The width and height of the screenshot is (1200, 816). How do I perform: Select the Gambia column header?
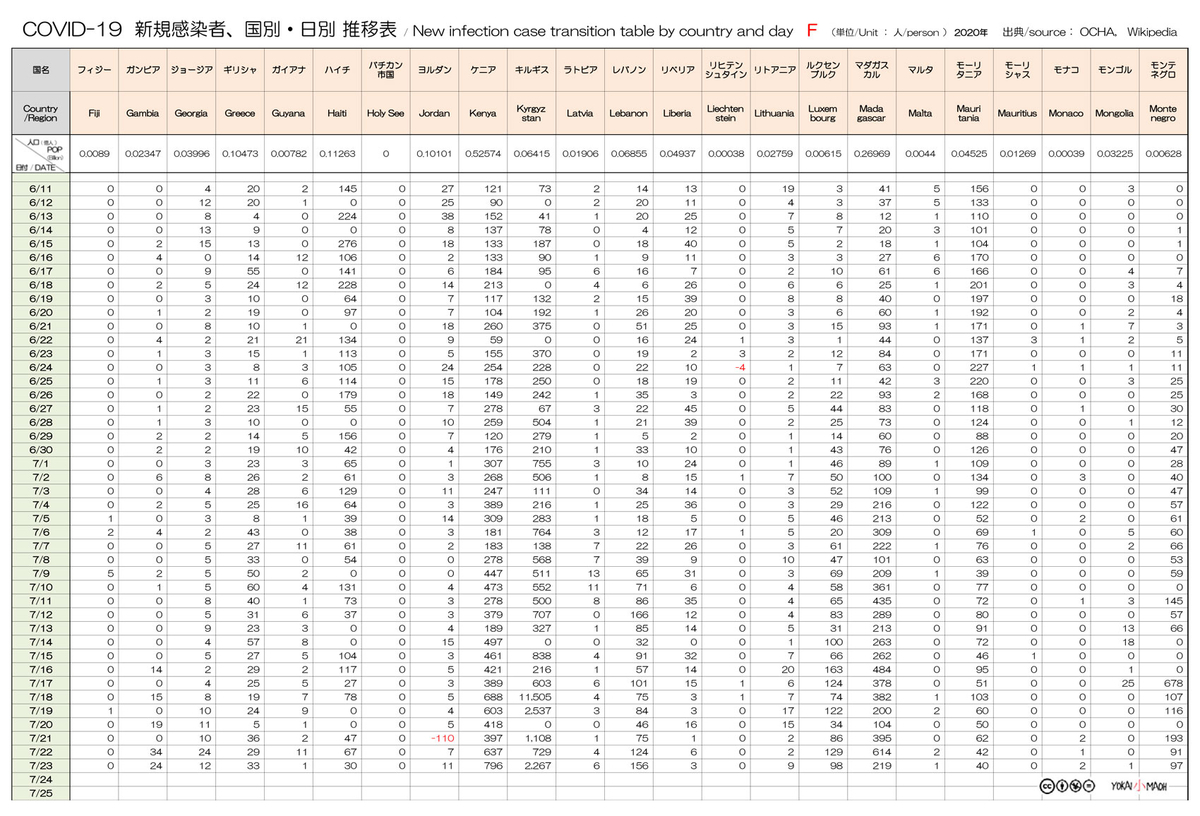tap(143, 114)
